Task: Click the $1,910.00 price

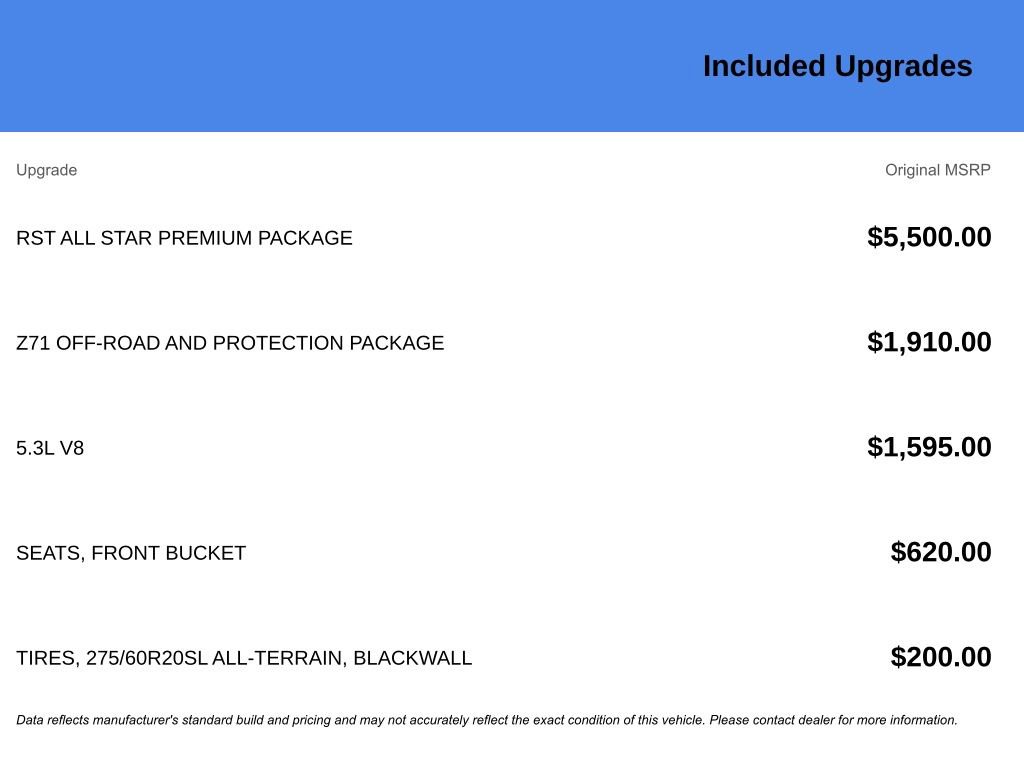Action: [x=929, y=342]
